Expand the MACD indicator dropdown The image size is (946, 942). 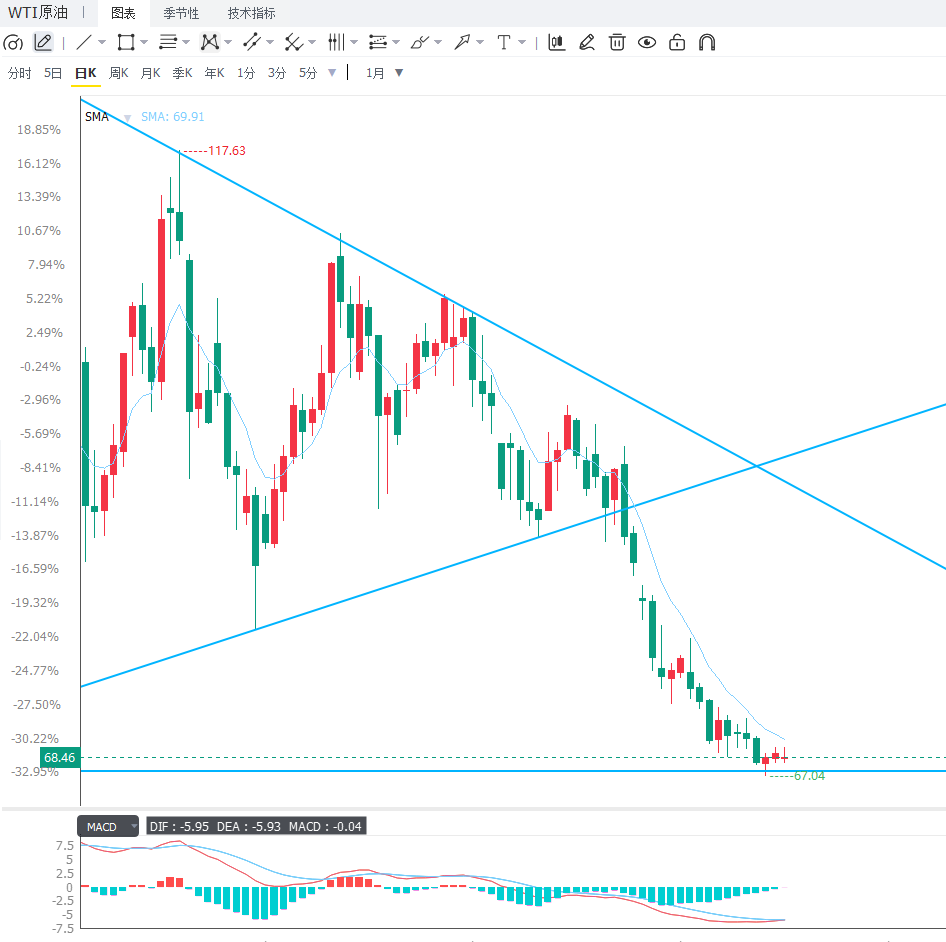coord(133,826)
